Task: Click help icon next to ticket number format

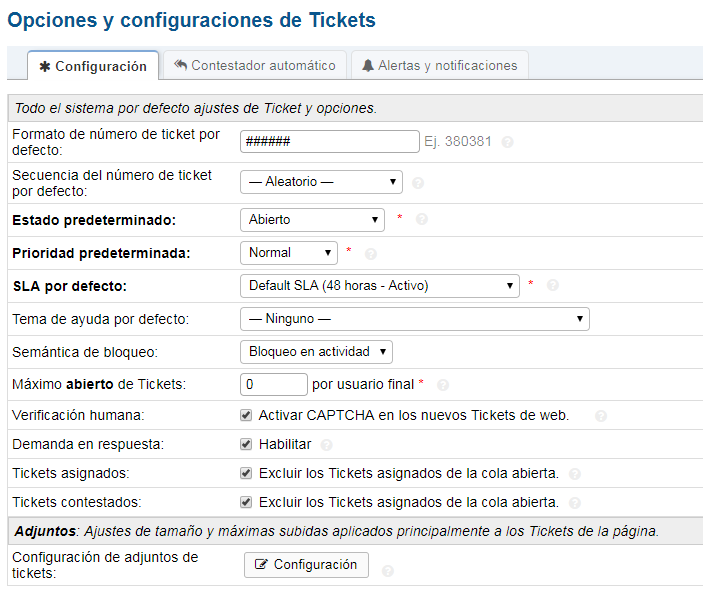Action: click(x=507, y=142)
